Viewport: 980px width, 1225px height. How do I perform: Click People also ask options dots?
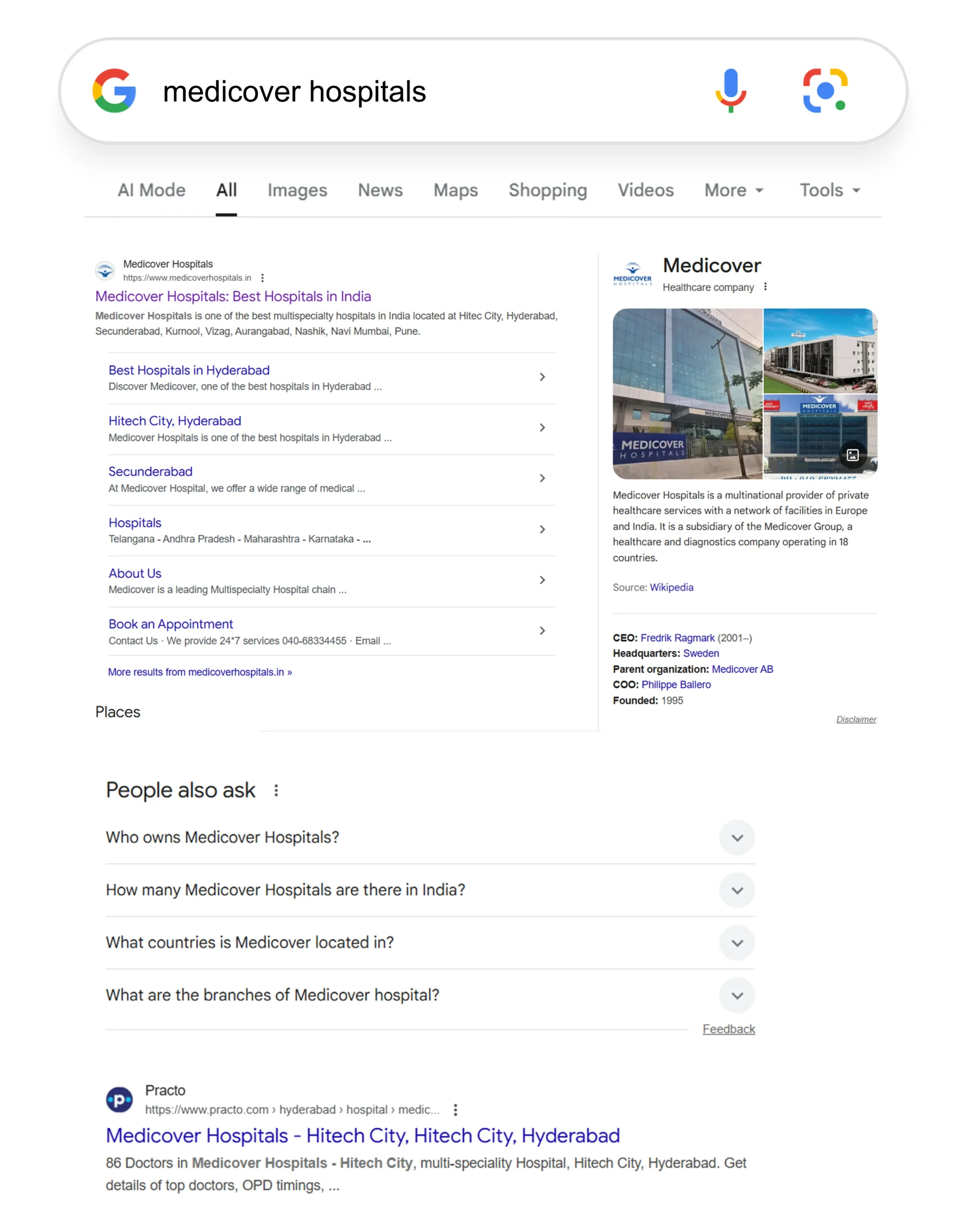276,791
